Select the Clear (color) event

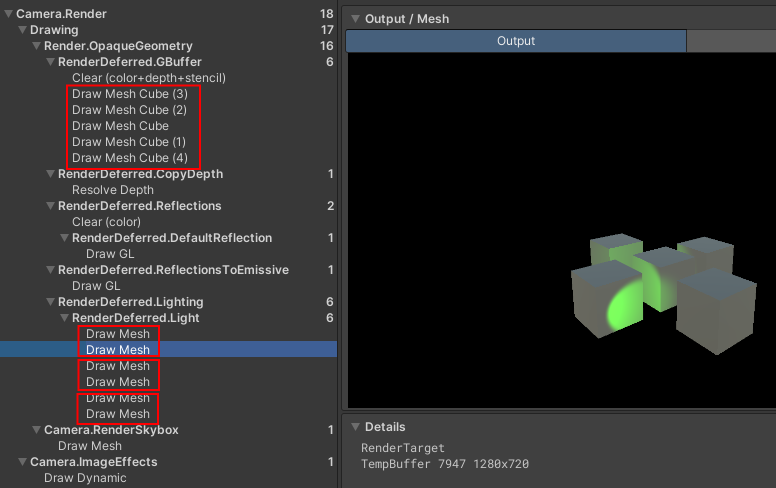[x=106, y=222]
